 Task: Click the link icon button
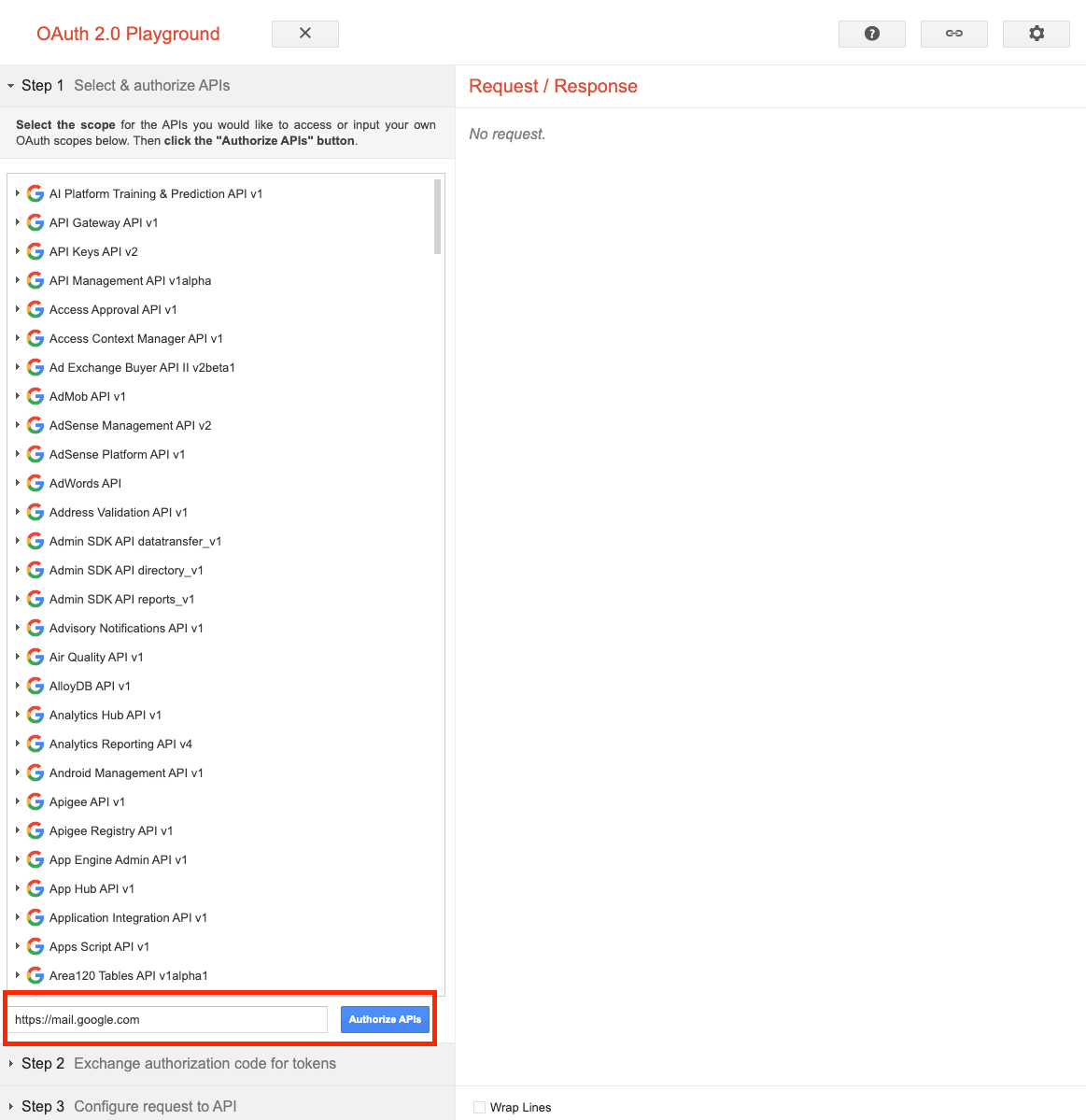click(x=954, y=34)
